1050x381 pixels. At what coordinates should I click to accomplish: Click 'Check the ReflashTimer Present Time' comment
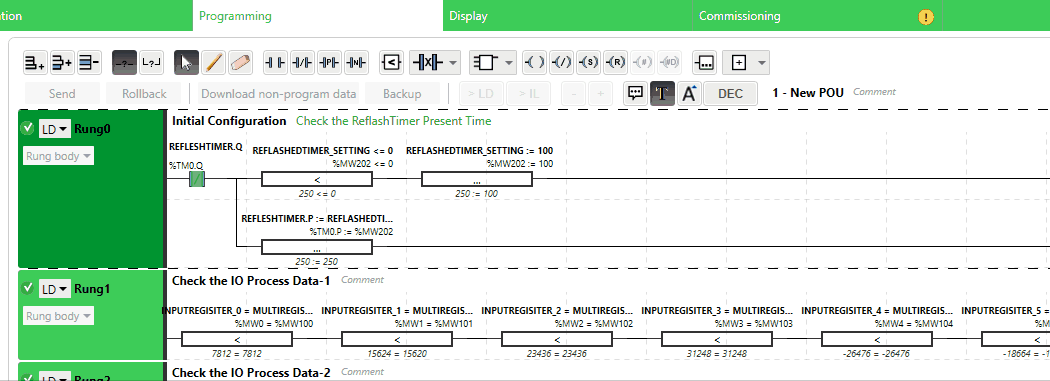coord(394,121)
